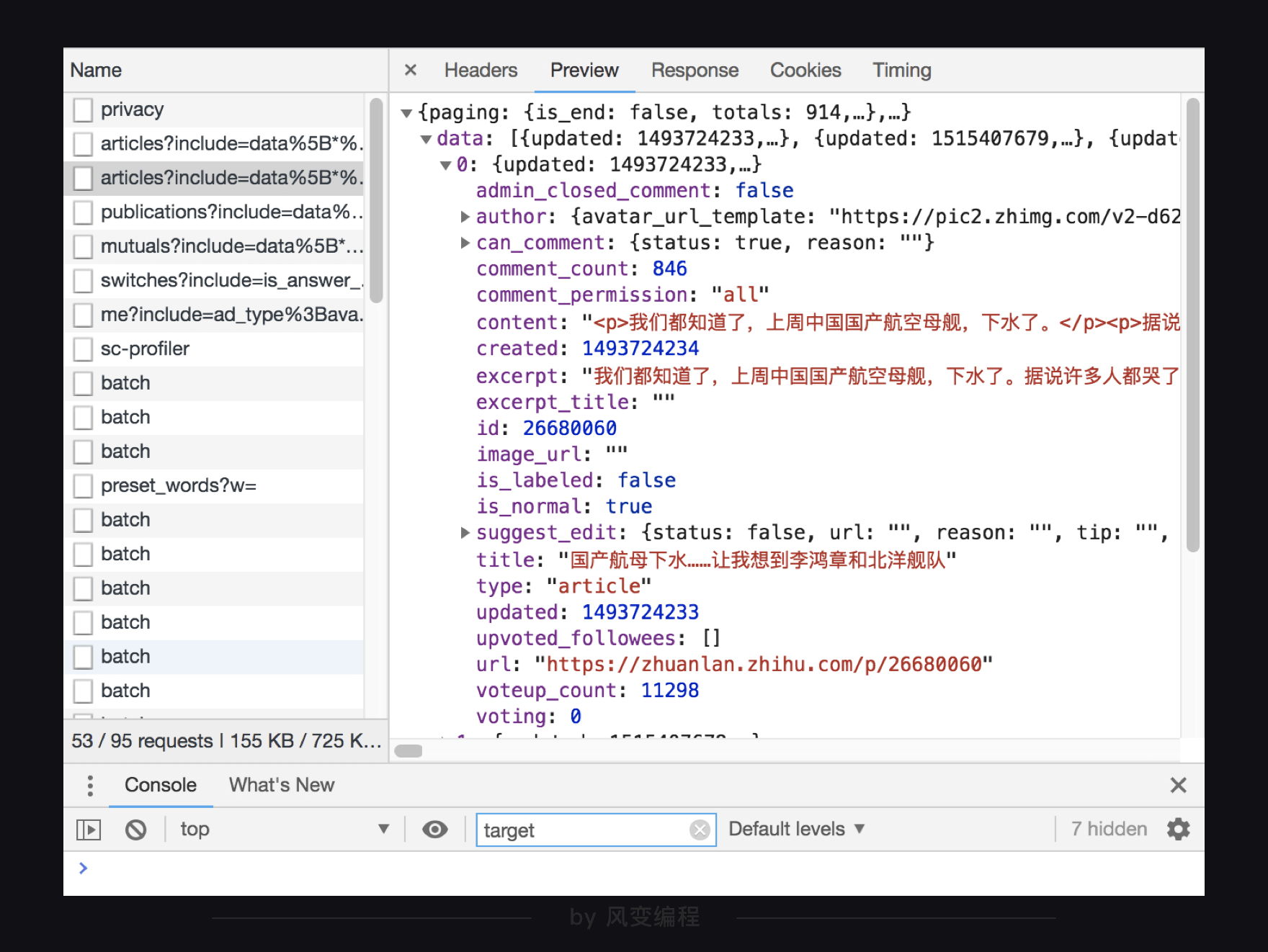Check the me?include=ad_type request checkbox
The image size is (1268, 952).
84,315
